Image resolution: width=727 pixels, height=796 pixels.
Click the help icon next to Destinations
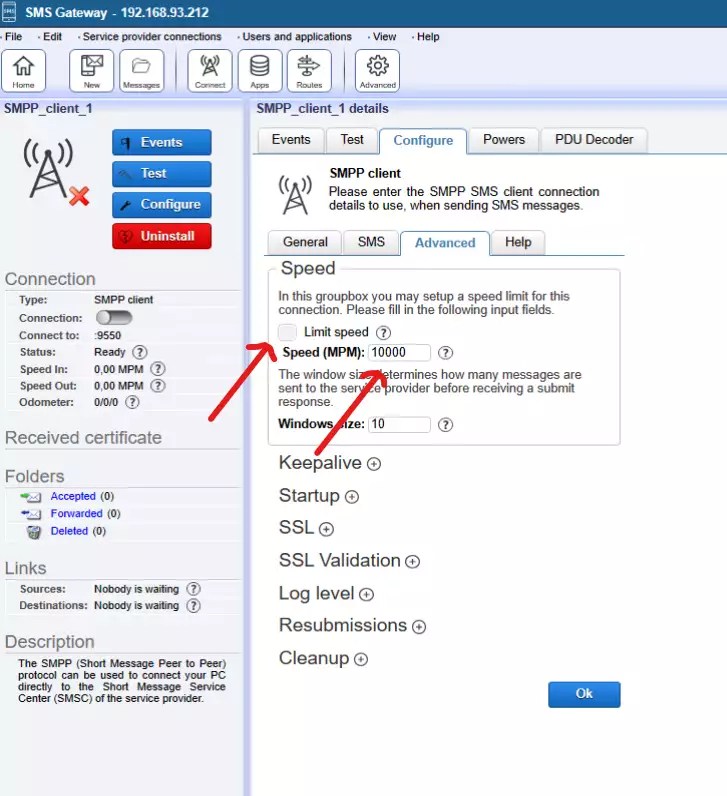click(193, 606)
